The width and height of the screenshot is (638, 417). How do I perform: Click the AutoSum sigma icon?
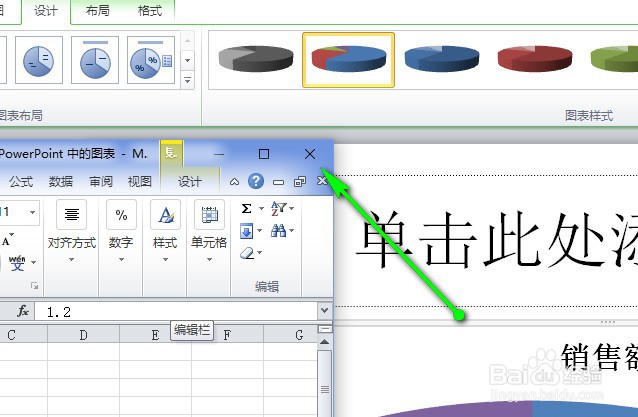click(x=247, y=209)
